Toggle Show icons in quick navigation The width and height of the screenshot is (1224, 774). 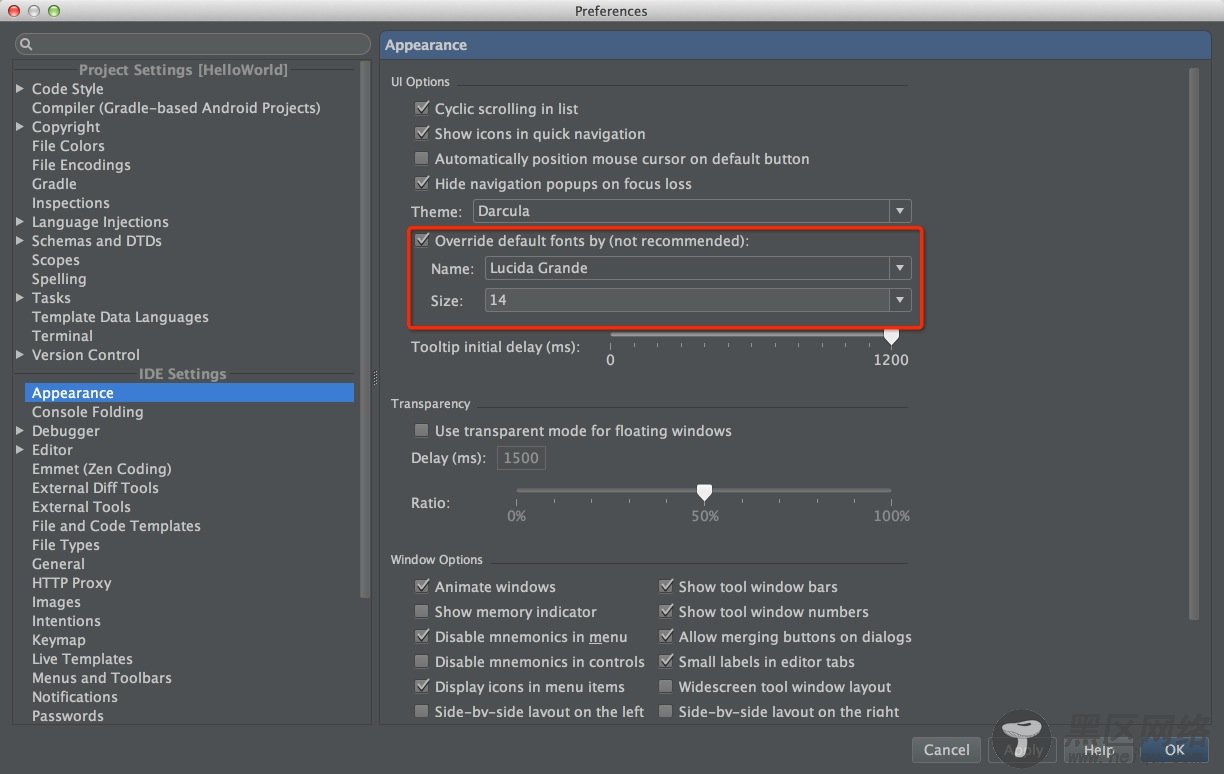[x=421, y=133]
